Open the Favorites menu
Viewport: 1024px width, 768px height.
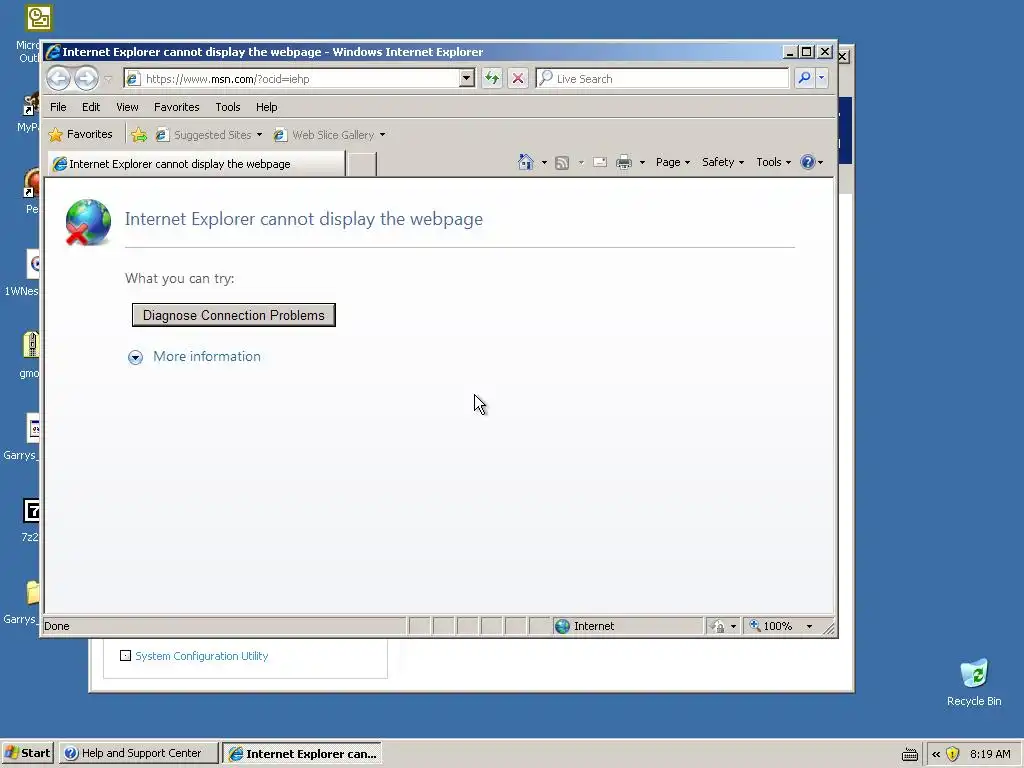[176, 107]
